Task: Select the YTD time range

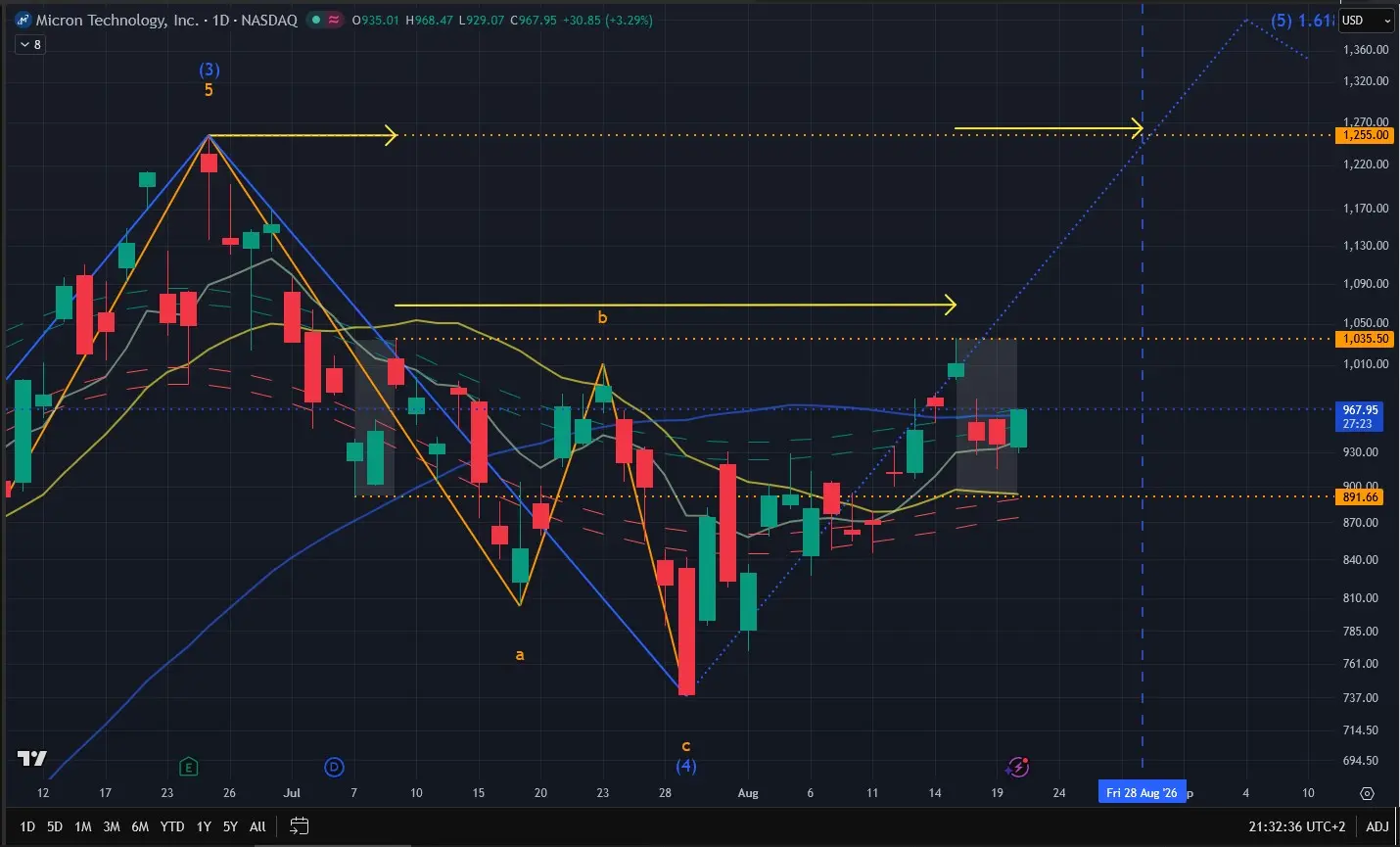Action: click(172, 826)
